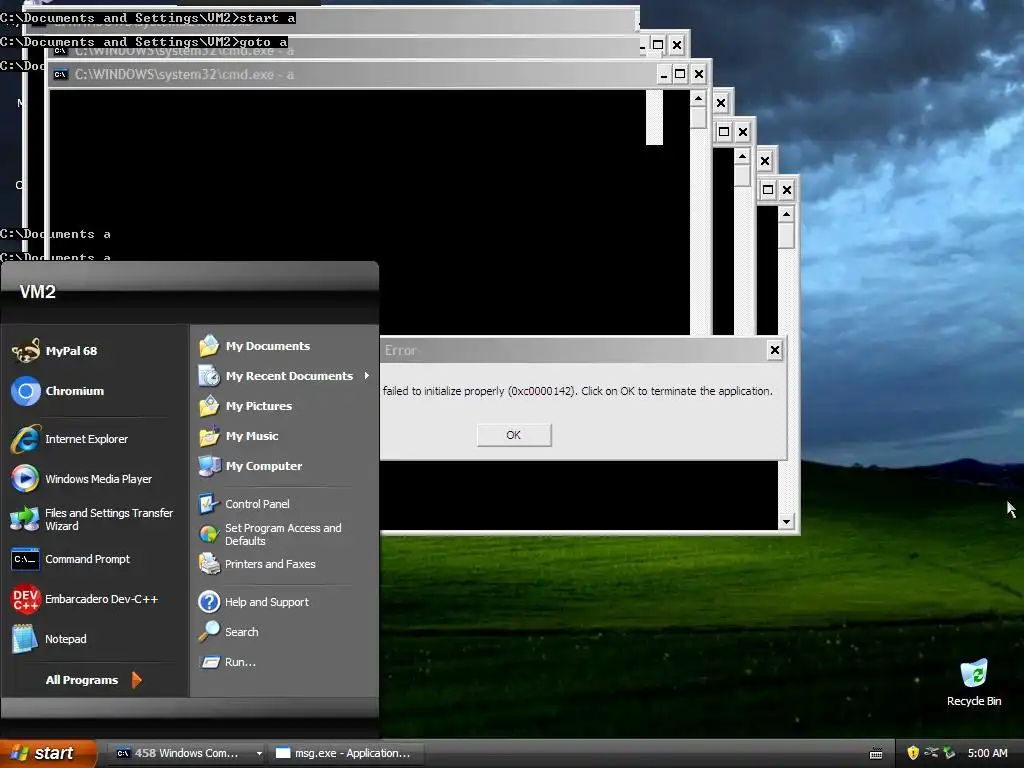Click the 5:00 AM clock
The width and height of the screenshot is (1024, 768).
coord(987,753)
